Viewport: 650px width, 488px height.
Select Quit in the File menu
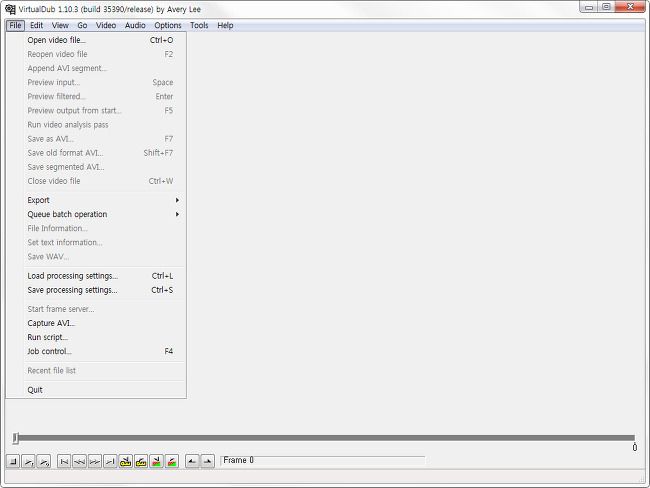(96, 390)
